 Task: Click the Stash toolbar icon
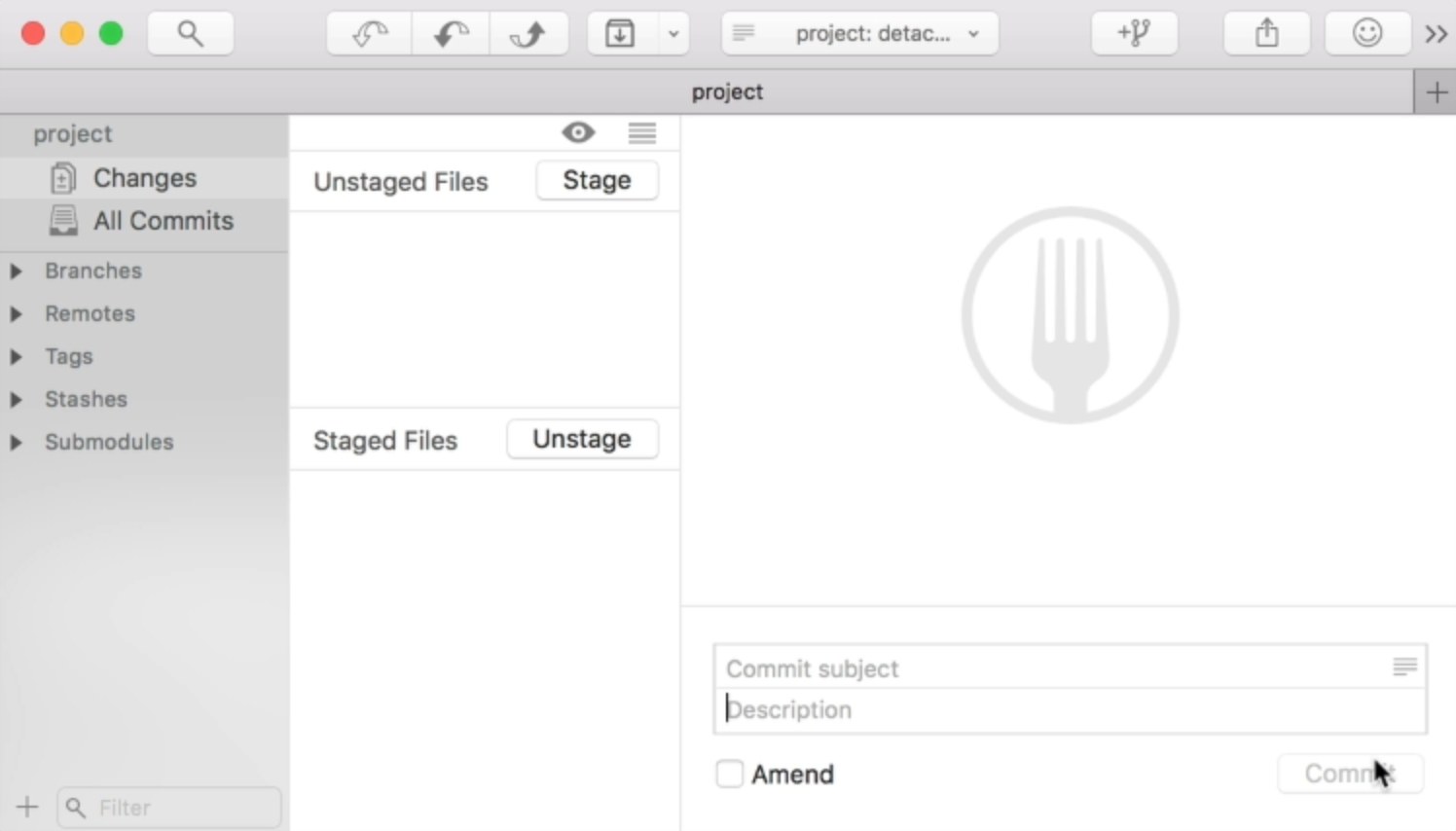[x=620, y=34]
